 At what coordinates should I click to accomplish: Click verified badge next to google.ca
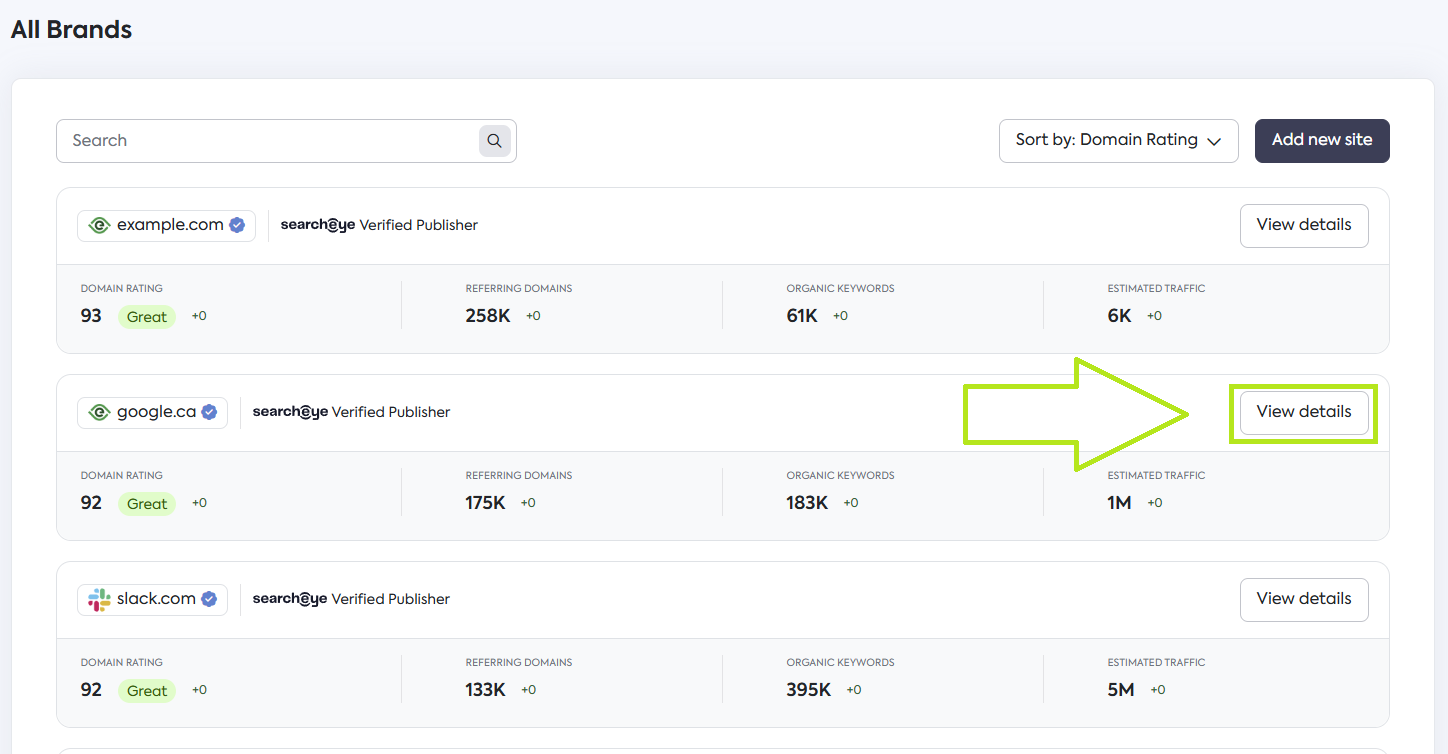[209, 412]
